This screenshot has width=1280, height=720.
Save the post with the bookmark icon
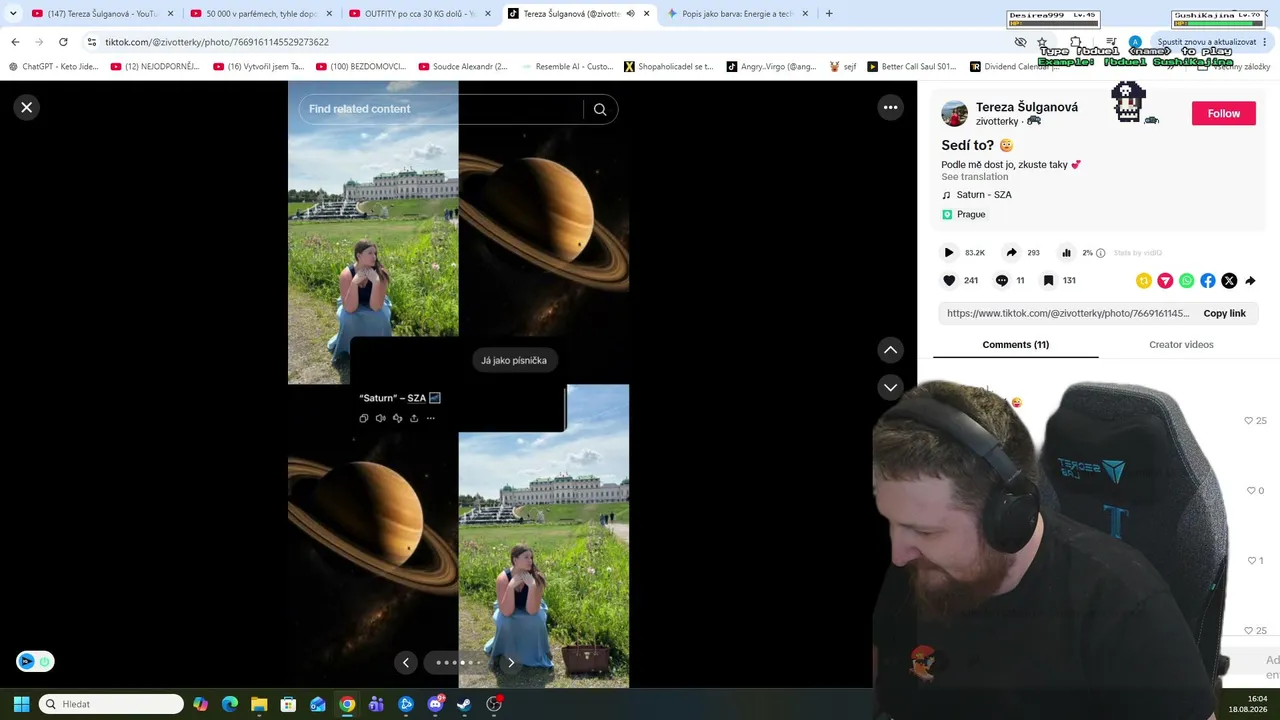[1048, 281]
